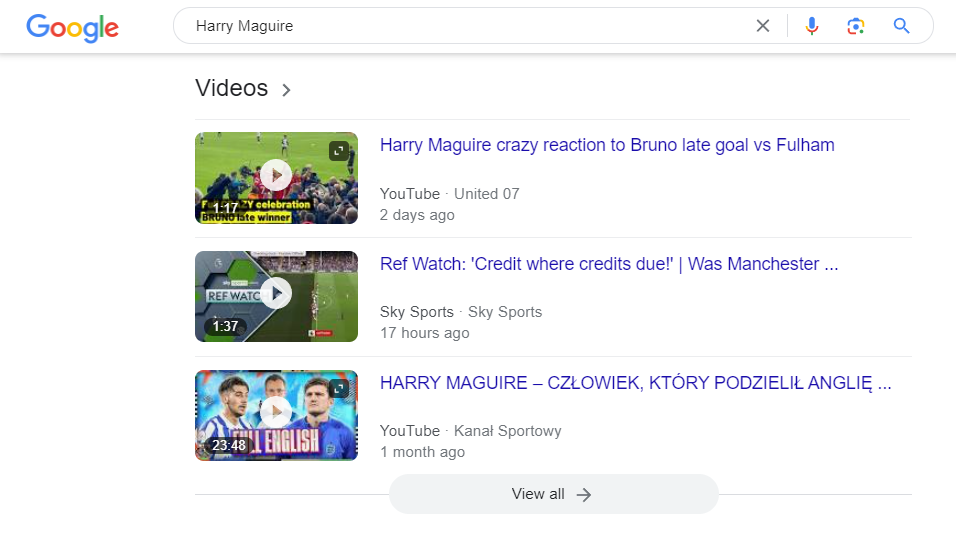
Task: Start voice search with the microphone icon
Action: pyautogui.click(x=812, y=26)
